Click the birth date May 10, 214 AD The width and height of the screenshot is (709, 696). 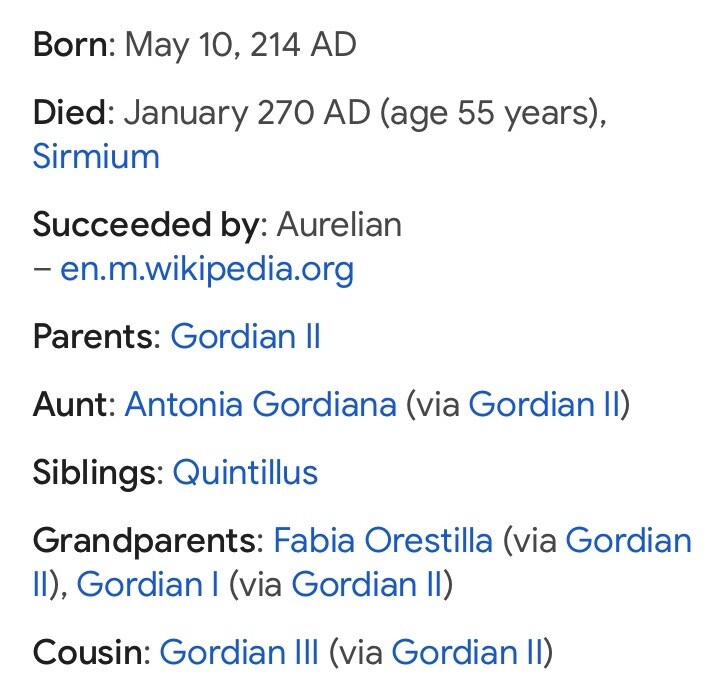[x=241, y=45]
